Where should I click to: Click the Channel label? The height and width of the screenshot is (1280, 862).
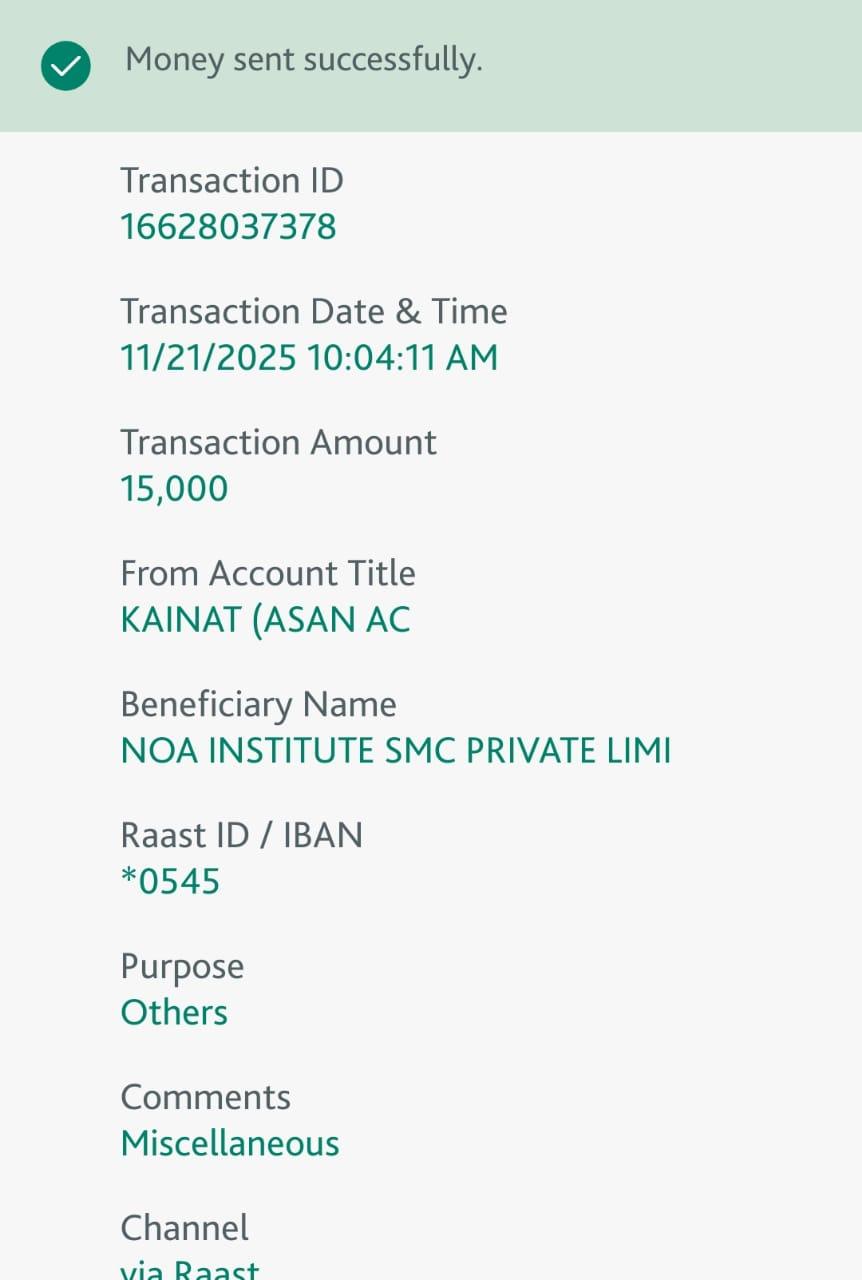(184, 1228)
